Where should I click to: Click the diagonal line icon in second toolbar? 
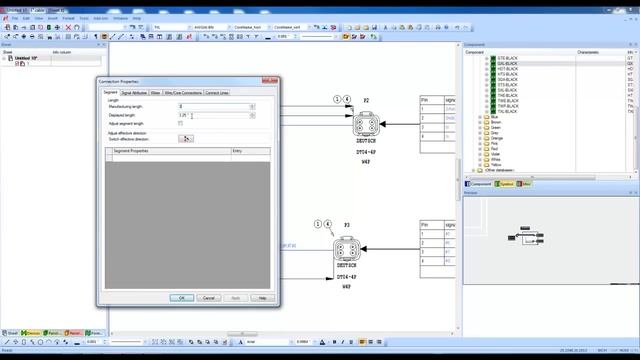click(x=113, y=37)
